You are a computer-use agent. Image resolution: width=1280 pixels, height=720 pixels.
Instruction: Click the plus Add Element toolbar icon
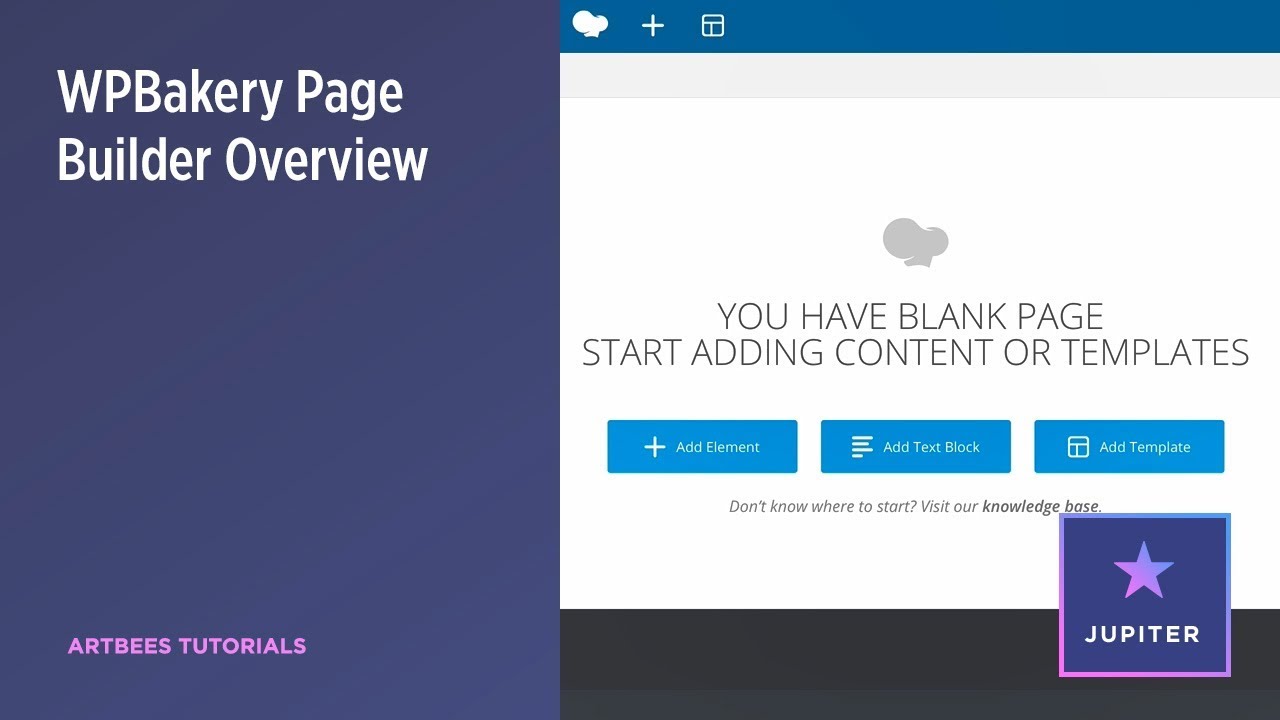coord(652,26)
